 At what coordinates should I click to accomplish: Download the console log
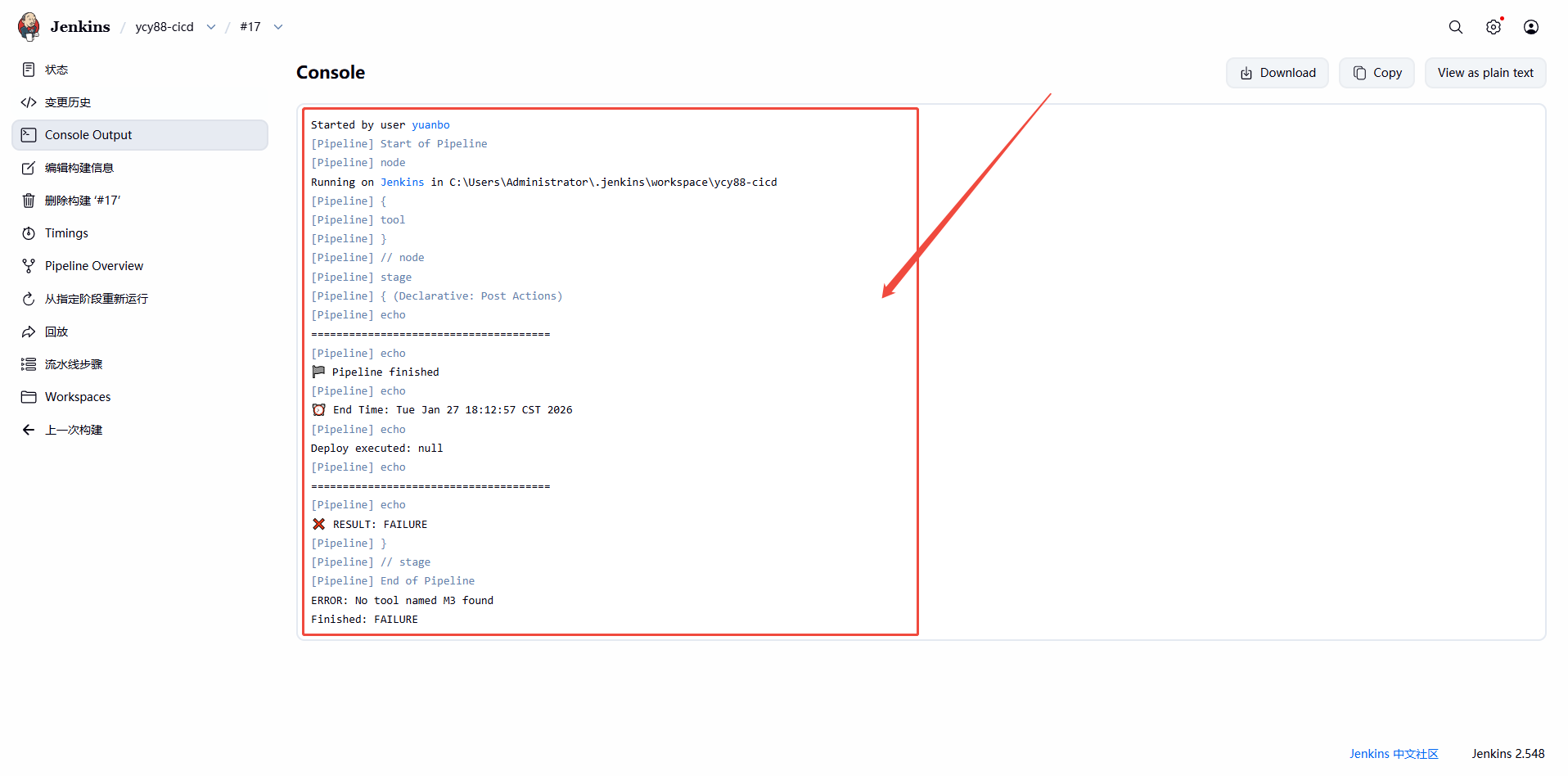pyautogui.click(x=1277, y=73)
